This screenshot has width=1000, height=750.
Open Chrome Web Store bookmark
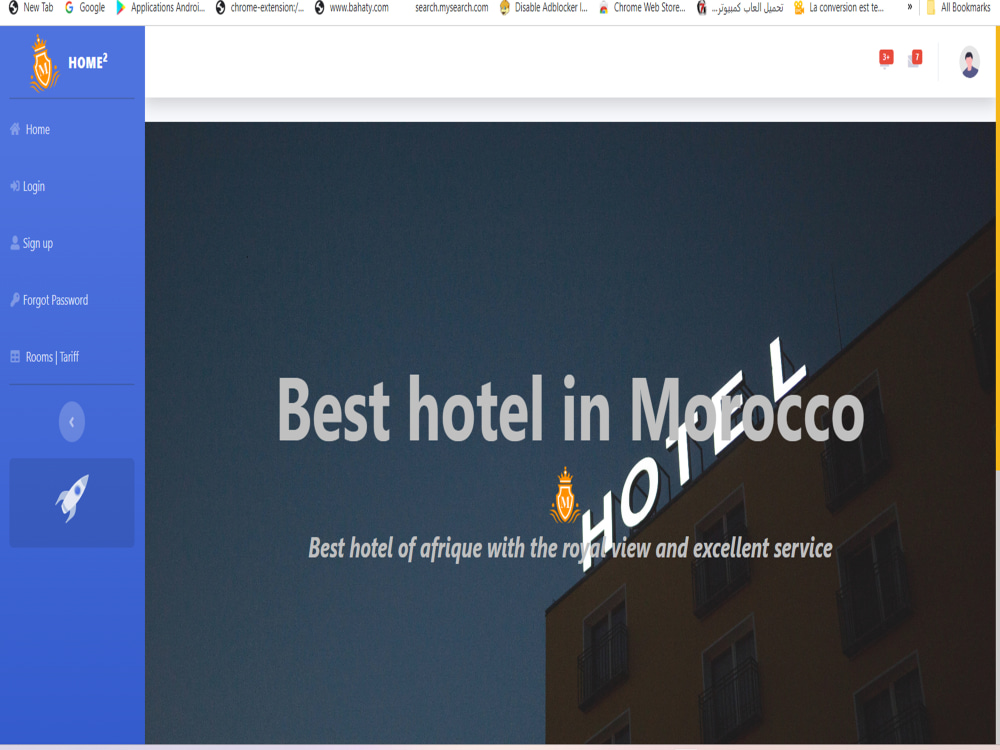pyautogui.click(x=642, y=8)
